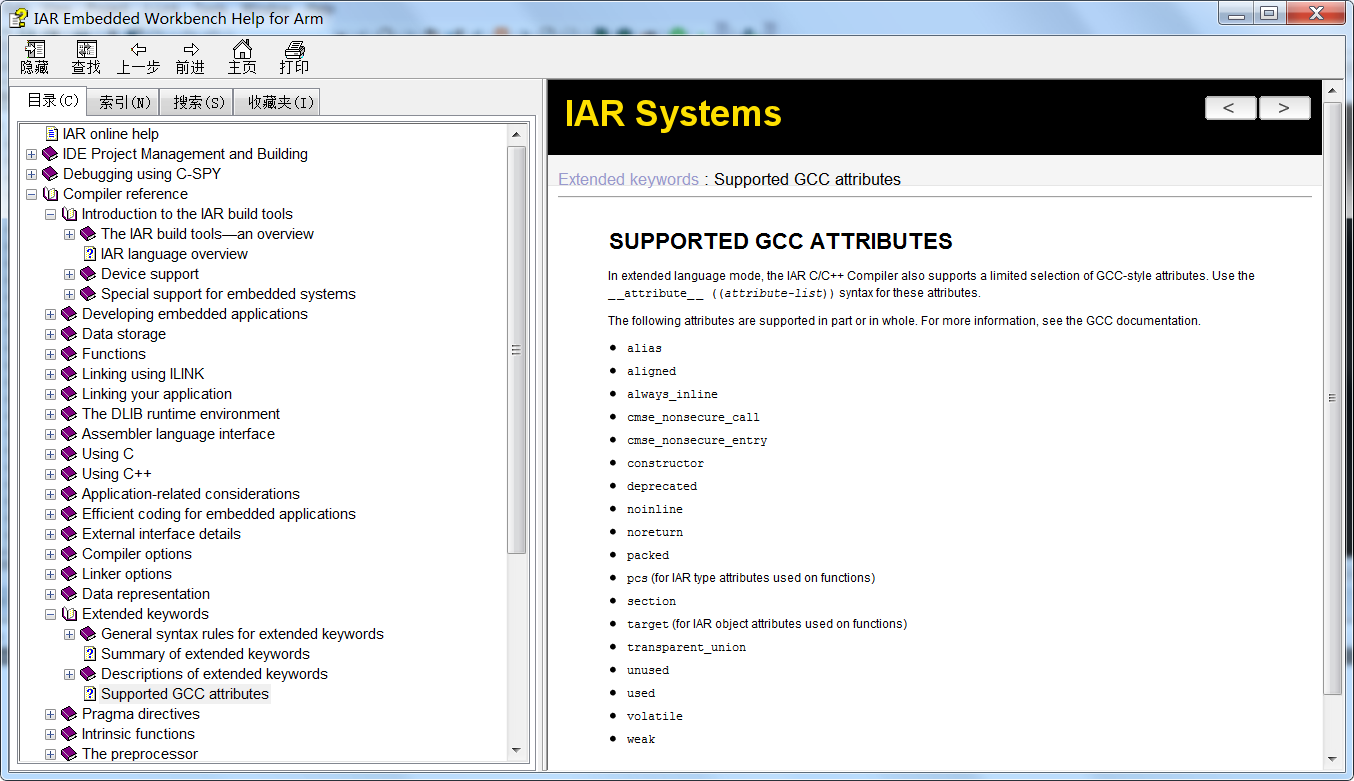Open Assembler language interface topic

tap(178, 434)
